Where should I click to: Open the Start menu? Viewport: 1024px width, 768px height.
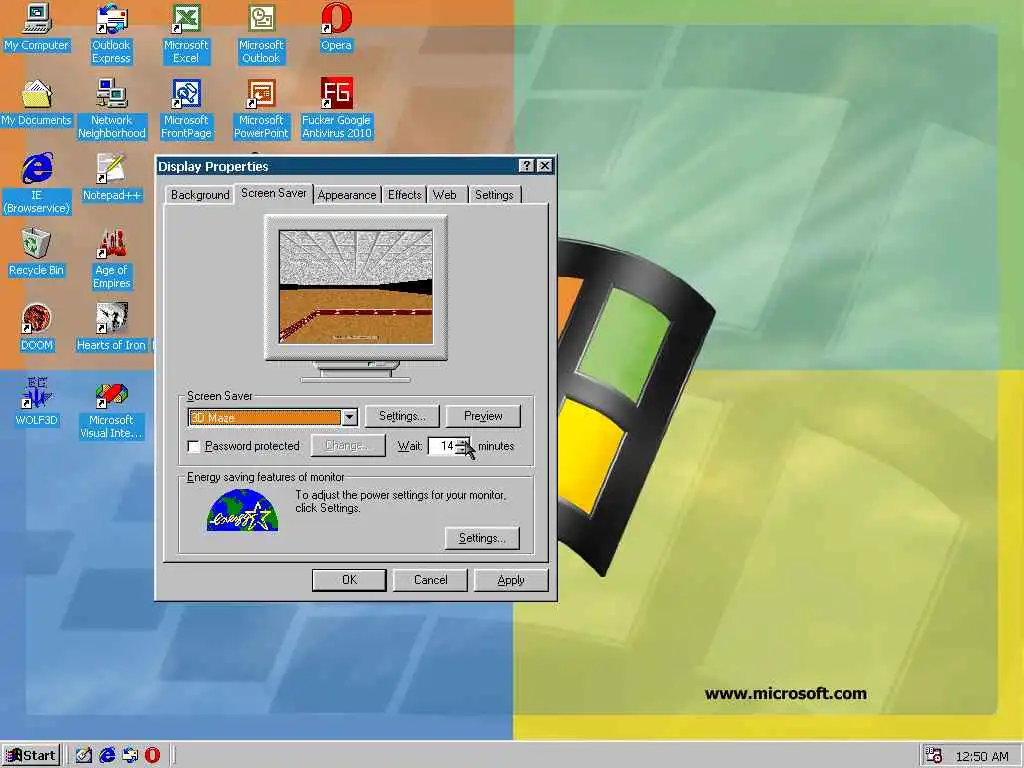click(x=31, y=756)
